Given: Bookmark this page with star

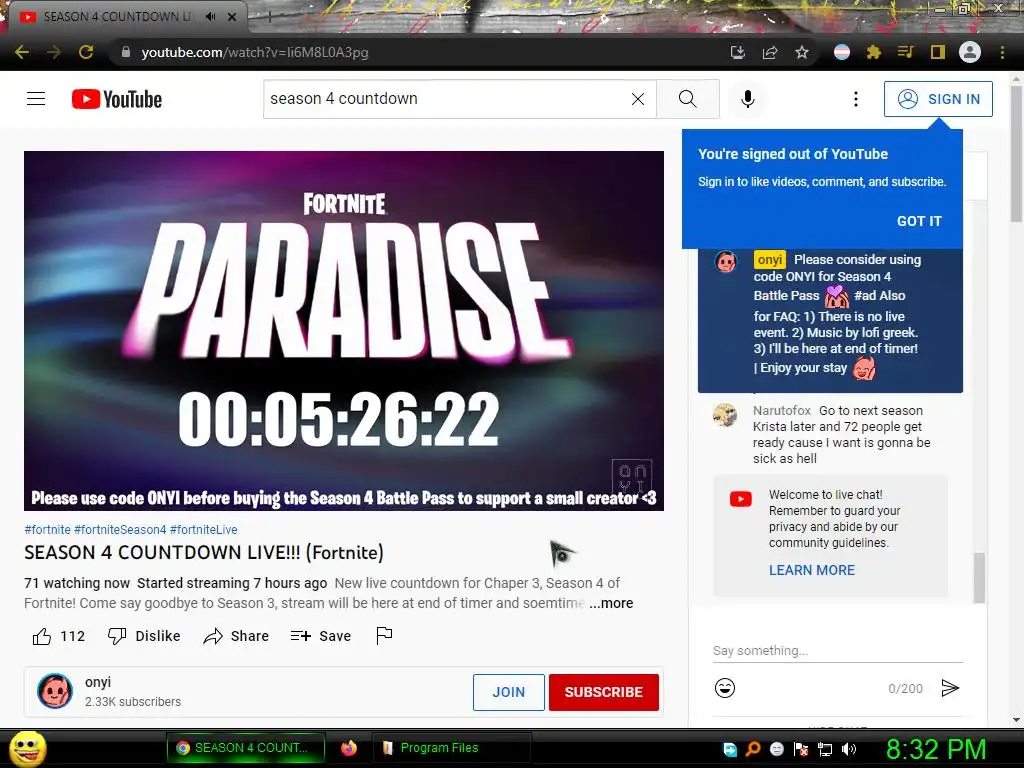Looking at the screenshot, I should [x=802, y=52].
